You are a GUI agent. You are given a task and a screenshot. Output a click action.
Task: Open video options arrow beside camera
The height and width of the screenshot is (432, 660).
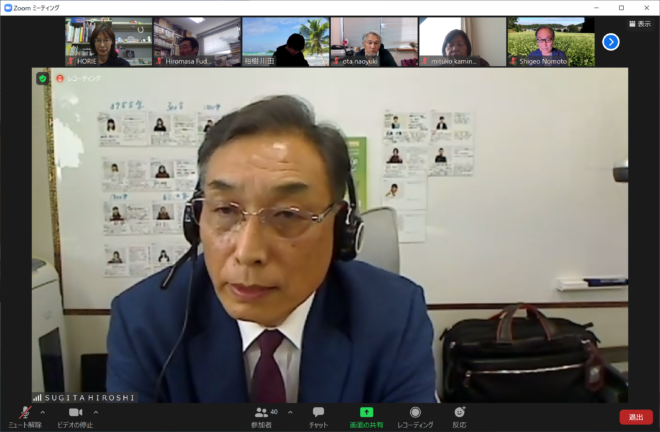click(96, 411)
